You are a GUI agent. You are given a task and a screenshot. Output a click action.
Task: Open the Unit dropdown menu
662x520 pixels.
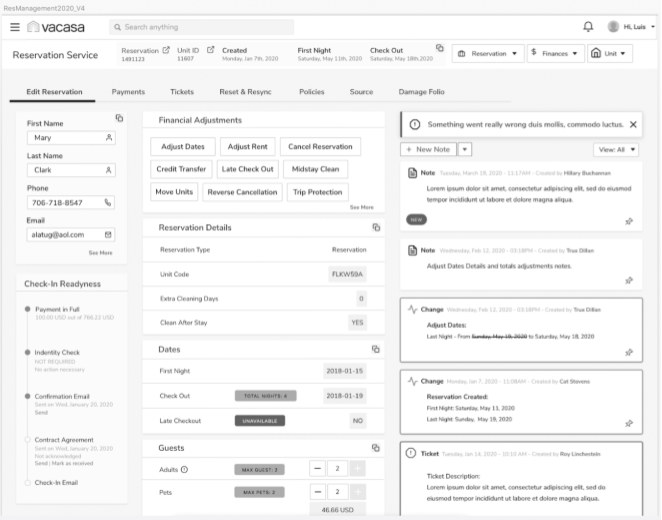point(610,54)
